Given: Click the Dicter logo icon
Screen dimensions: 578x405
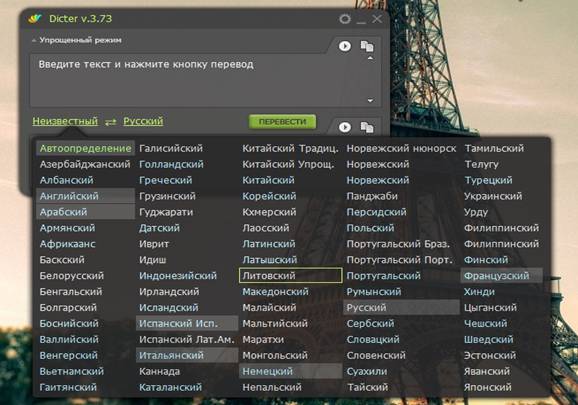Looking at the screenshot, I should (x=35, y=18).
